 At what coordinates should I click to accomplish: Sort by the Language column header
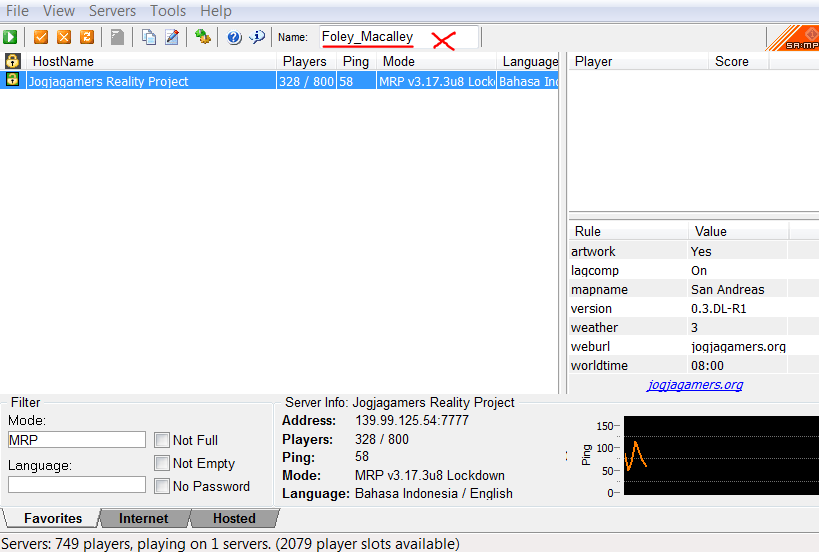point(528,61)
